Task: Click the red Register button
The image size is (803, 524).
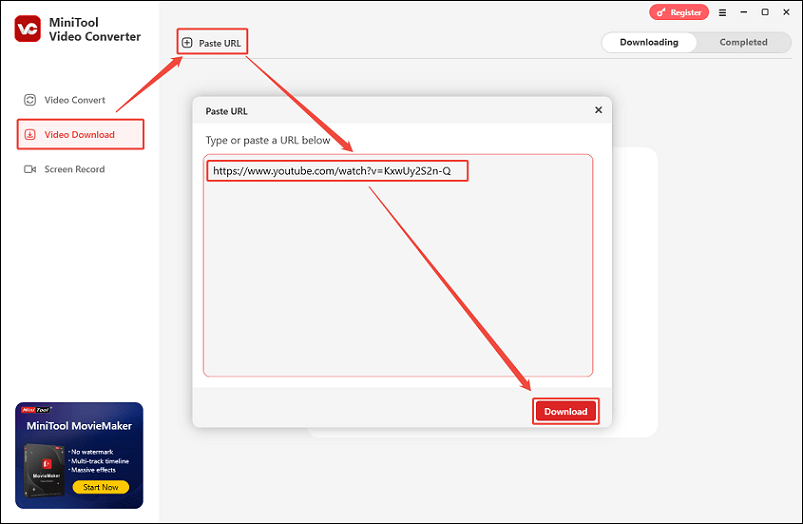Action: click(679, 12)
